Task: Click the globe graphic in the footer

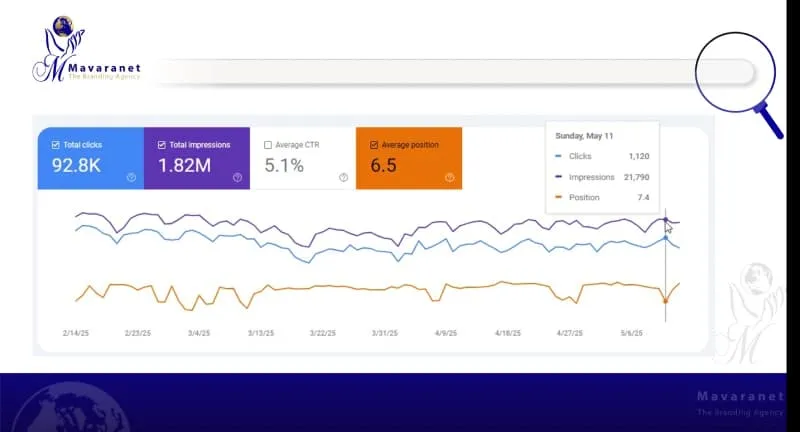Action: pyautogui.click(x=70, y=410)
